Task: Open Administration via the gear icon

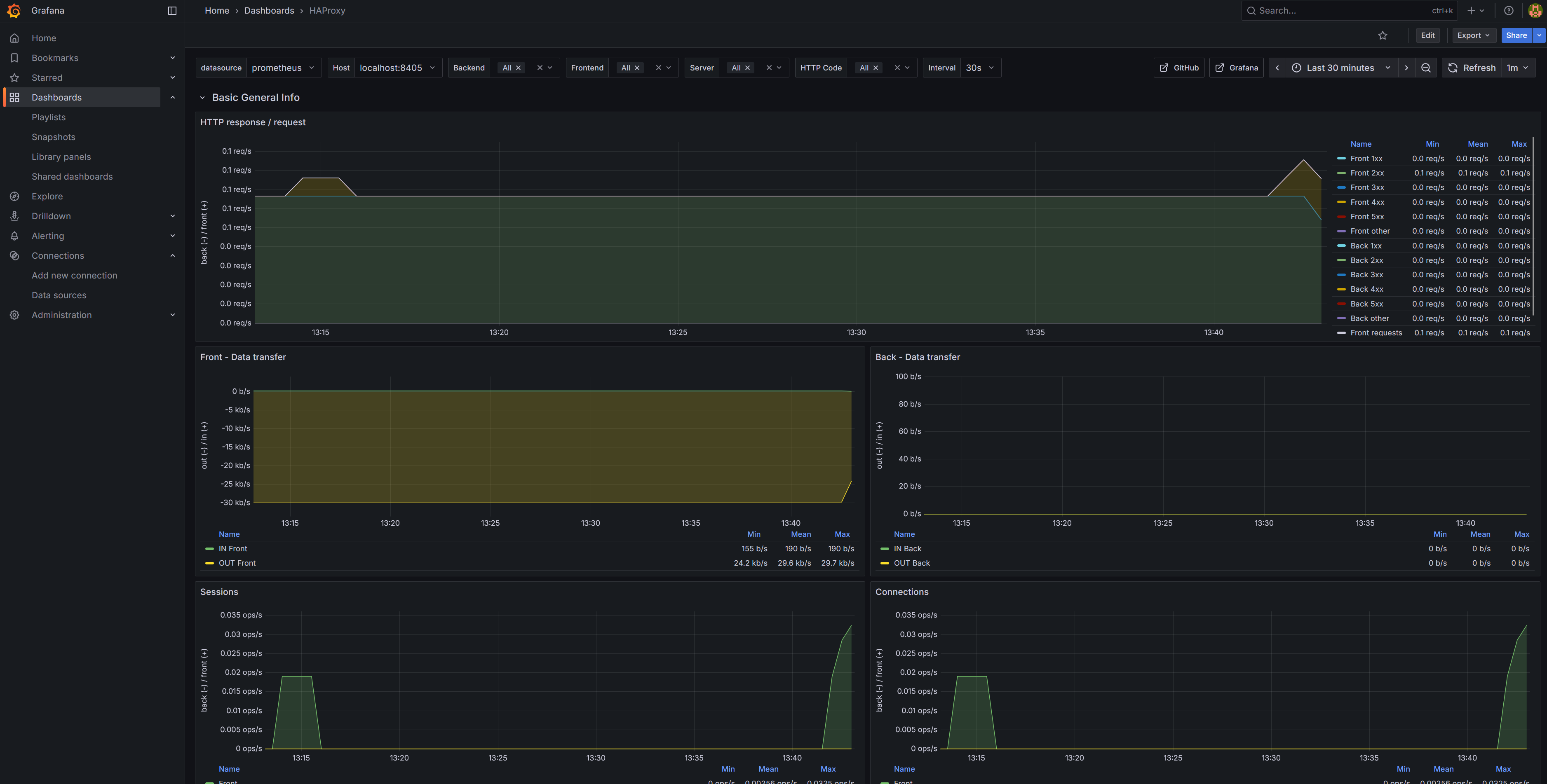Action: pyautogui.click(x=14, y=315)
